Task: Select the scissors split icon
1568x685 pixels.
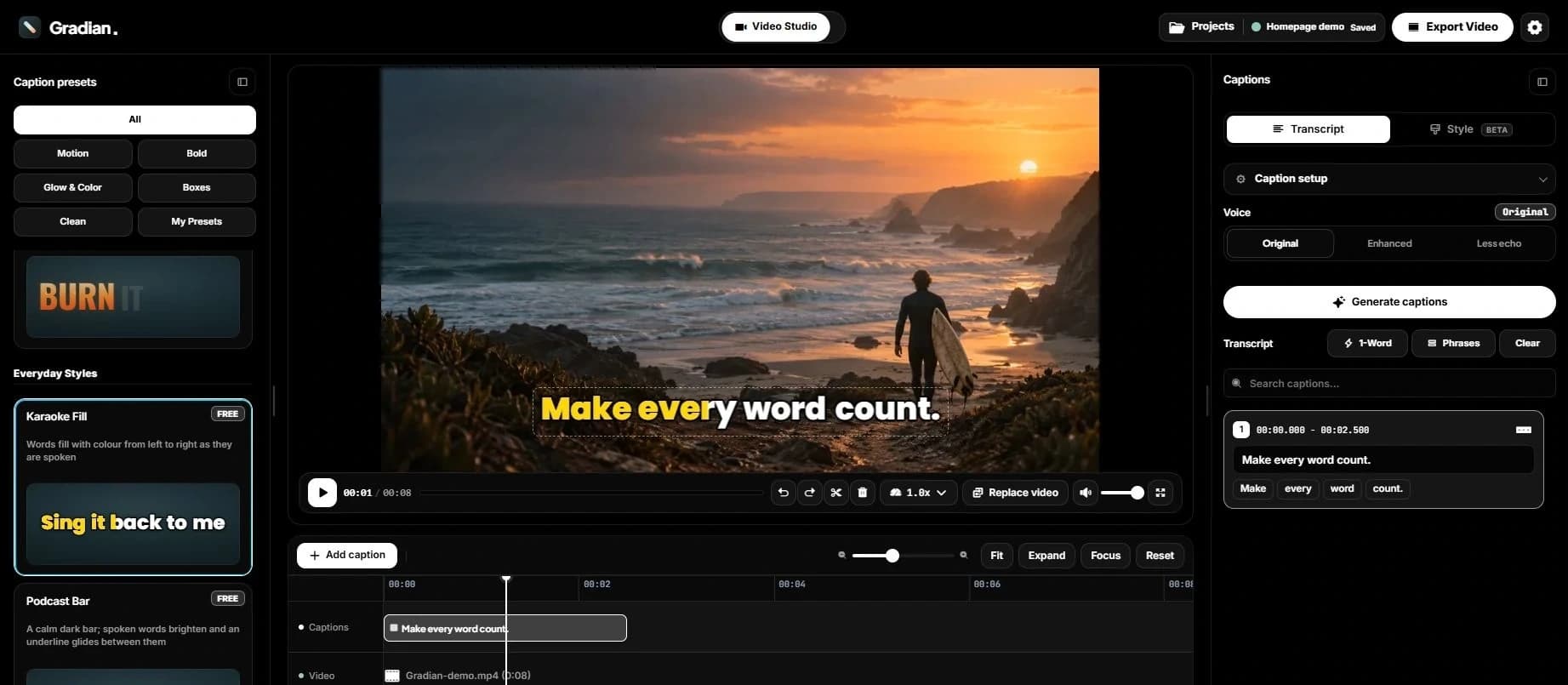Action: tap(836, 493)
